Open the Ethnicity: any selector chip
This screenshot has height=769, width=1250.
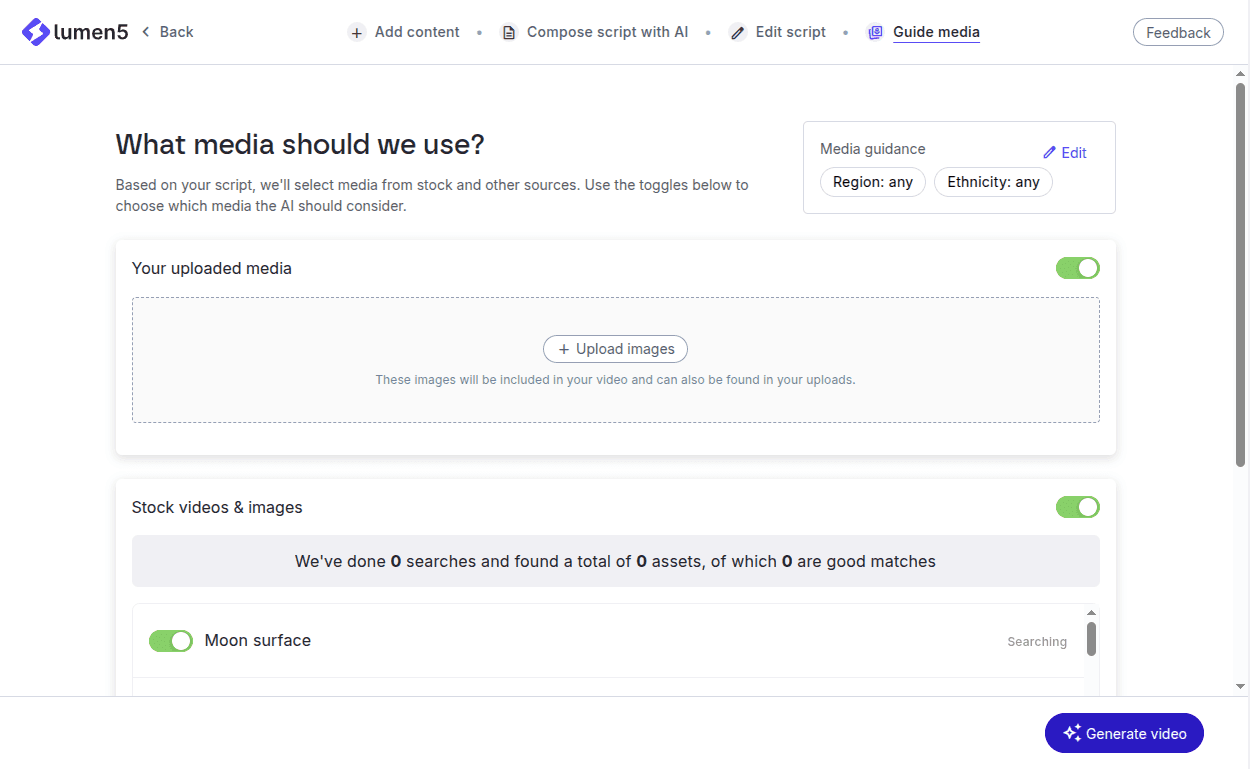coord(993,183)
